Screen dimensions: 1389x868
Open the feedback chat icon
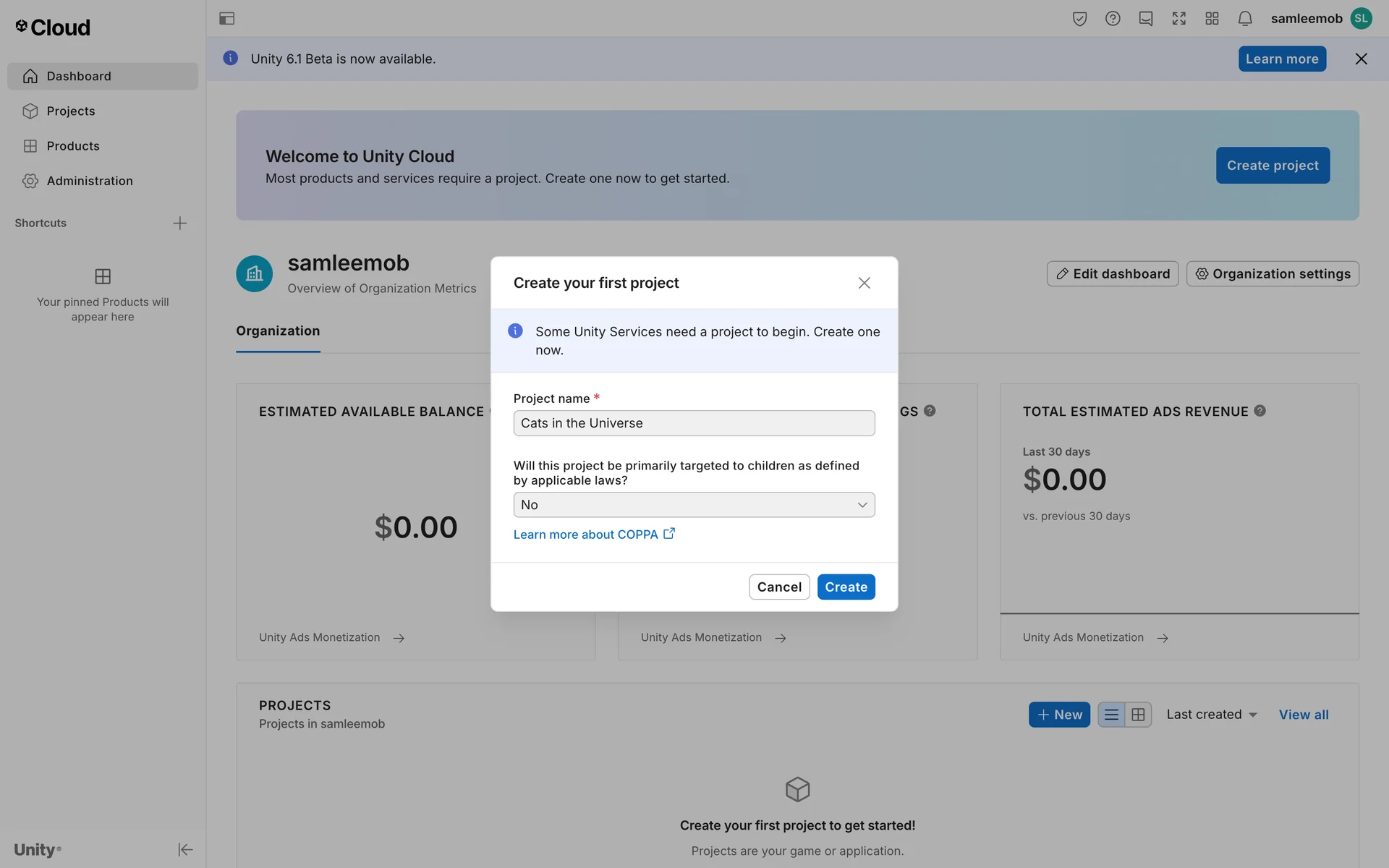pos(1145,19)
